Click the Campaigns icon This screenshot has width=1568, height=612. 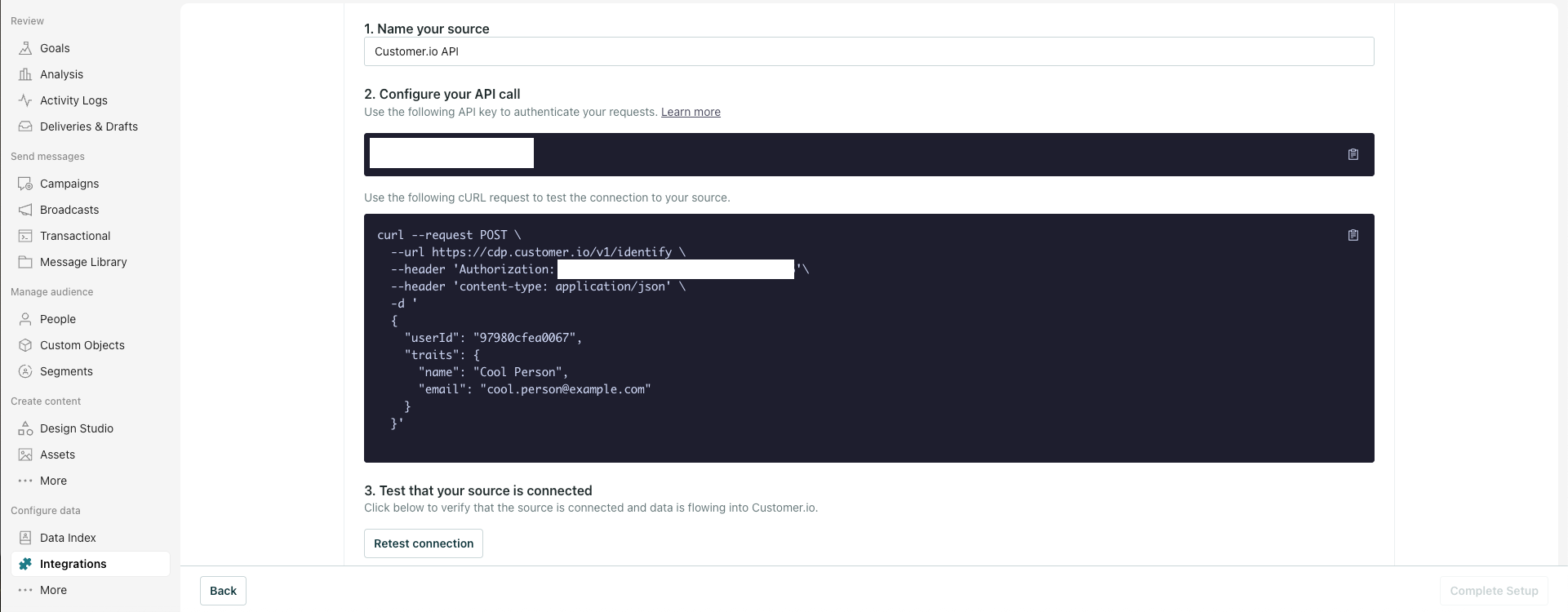click(x=25, y=184)
